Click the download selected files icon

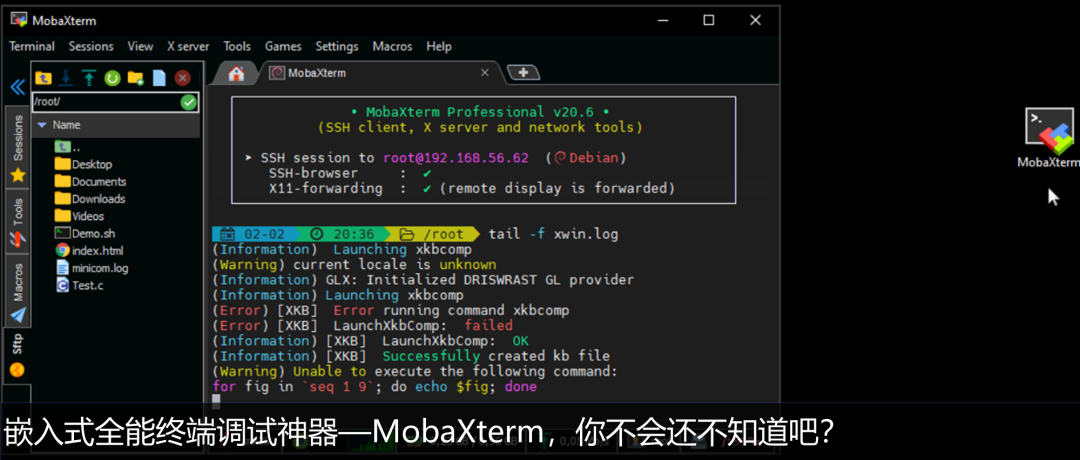pyautogui.click(x=66, y=77)
